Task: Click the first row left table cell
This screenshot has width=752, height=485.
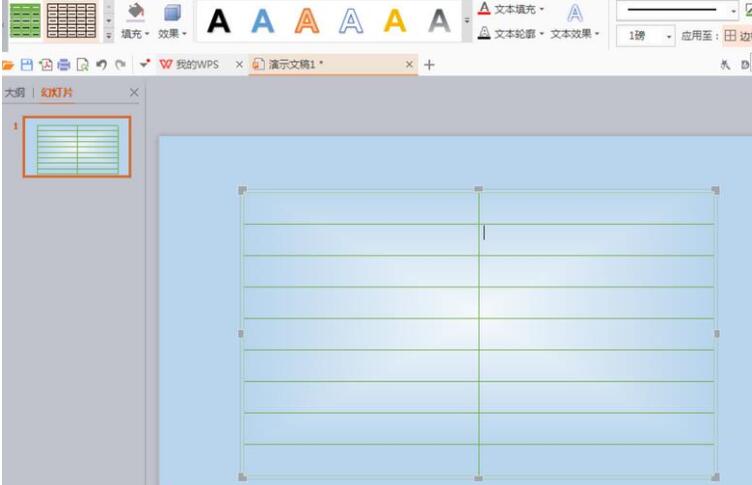Action: (361, 208)
